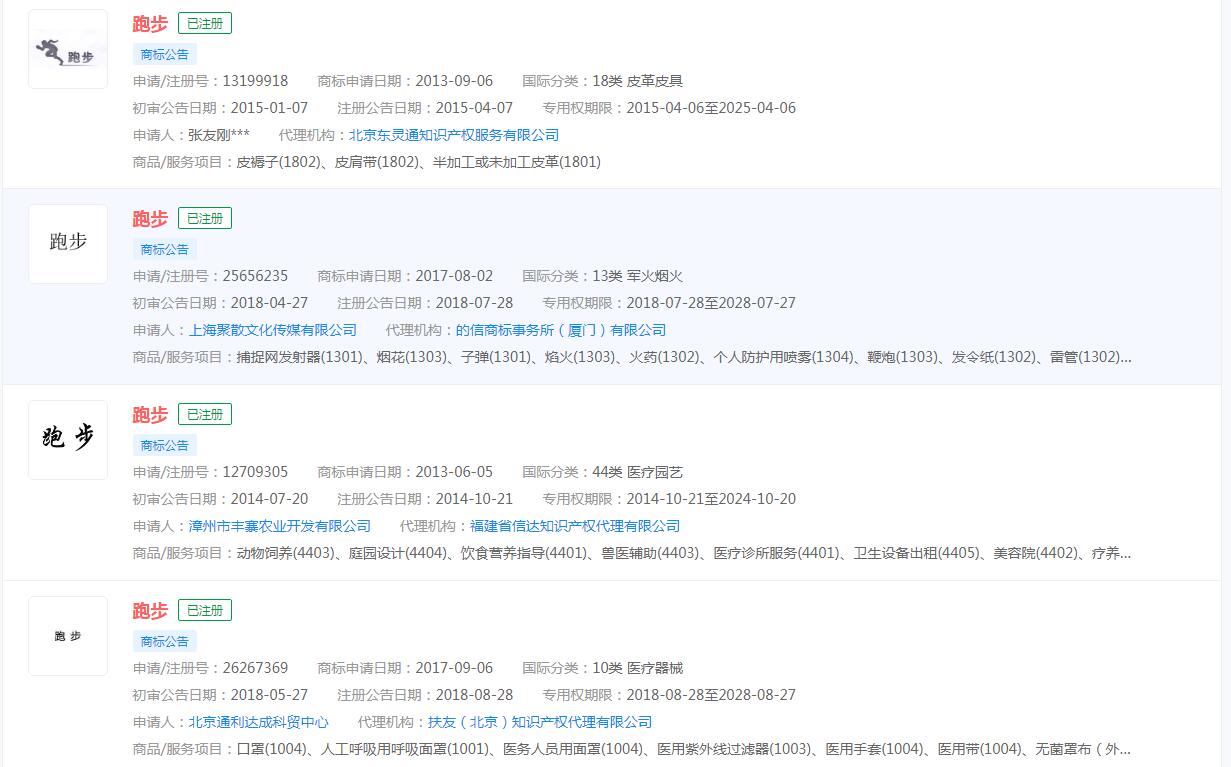The height and width of the screenshot is (767, 1231).
Task: Click preliminary announcement date 2018-04-27
Action: point(269,303)
